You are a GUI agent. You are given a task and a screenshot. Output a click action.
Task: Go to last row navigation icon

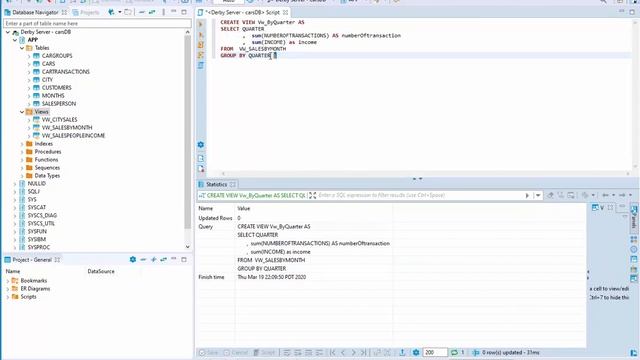pos(364,352)
